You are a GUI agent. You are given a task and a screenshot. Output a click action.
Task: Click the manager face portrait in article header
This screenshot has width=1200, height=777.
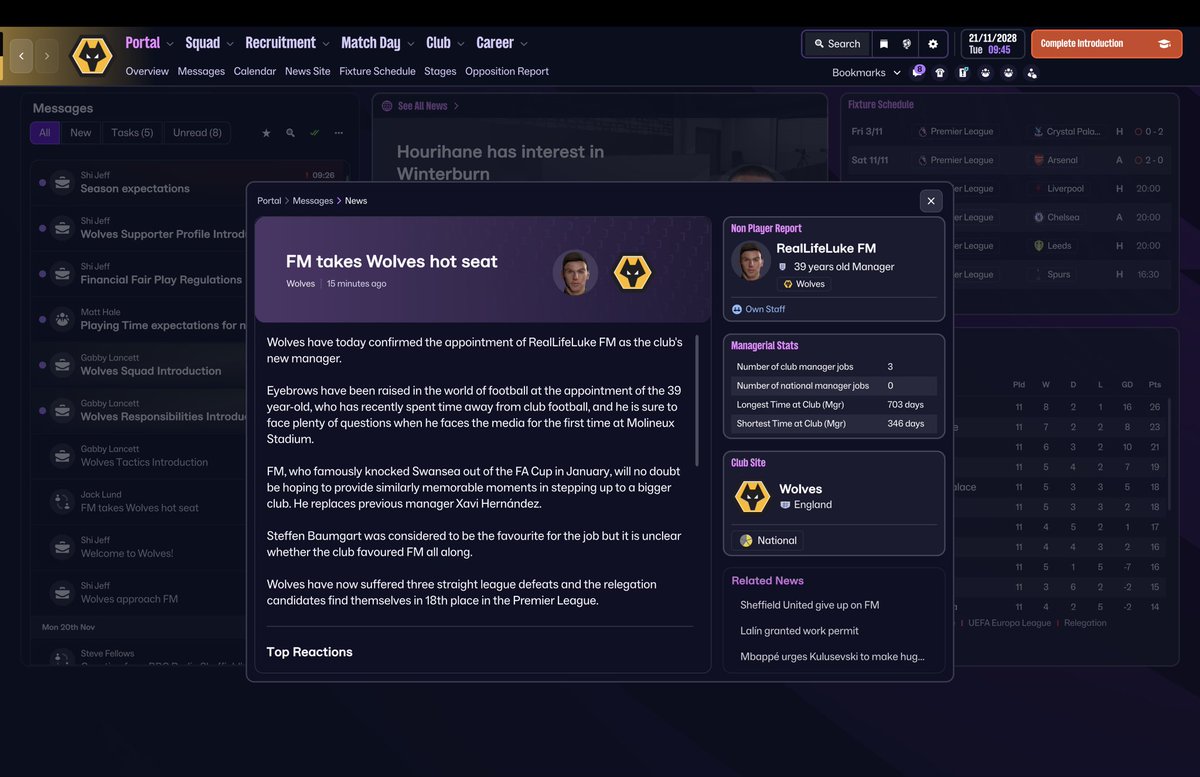(575, 272)
